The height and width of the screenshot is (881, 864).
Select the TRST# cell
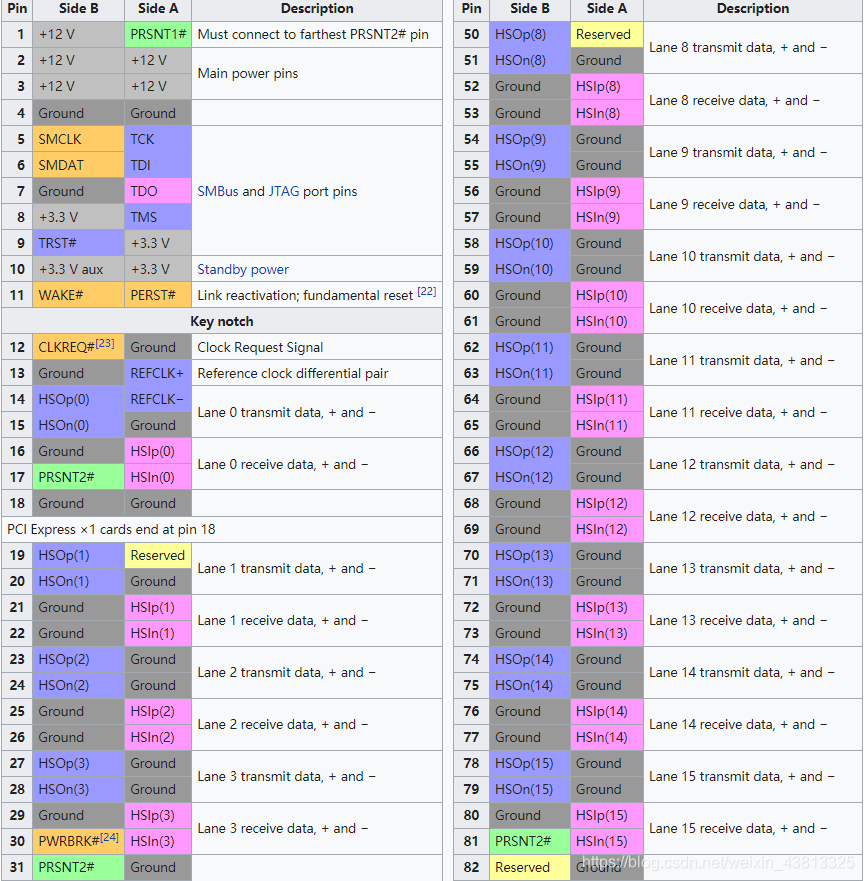coord(79,243)
